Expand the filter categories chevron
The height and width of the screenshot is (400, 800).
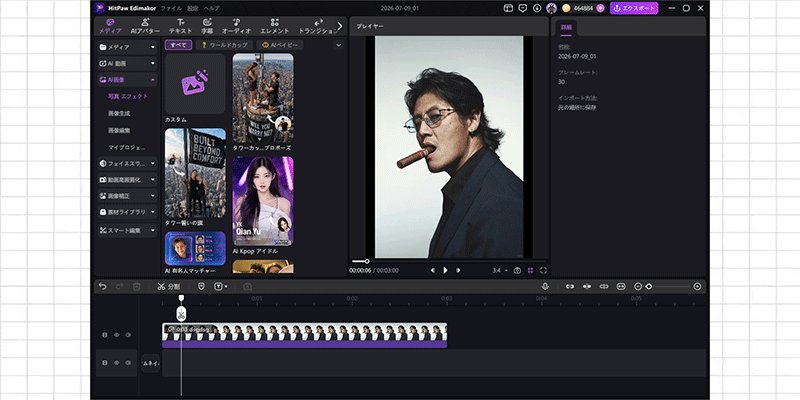pyautogui.click(x=338, y=45)
